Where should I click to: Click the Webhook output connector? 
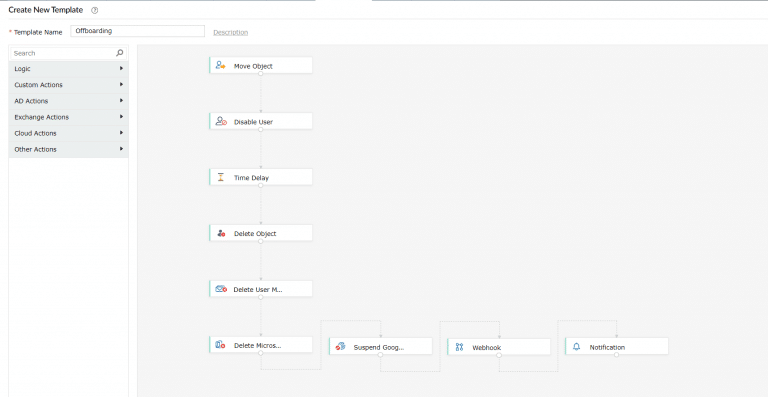point(499,355)
